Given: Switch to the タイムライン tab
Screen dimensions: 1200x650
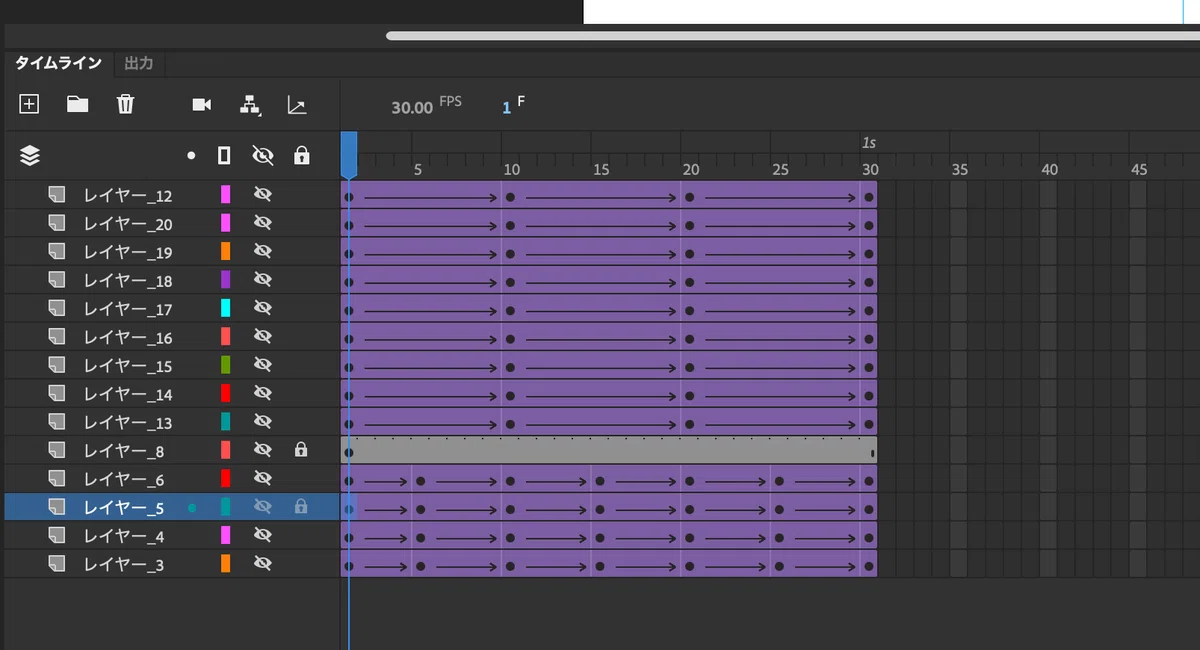Looking at the screenshot, I should tap(58, 63).
